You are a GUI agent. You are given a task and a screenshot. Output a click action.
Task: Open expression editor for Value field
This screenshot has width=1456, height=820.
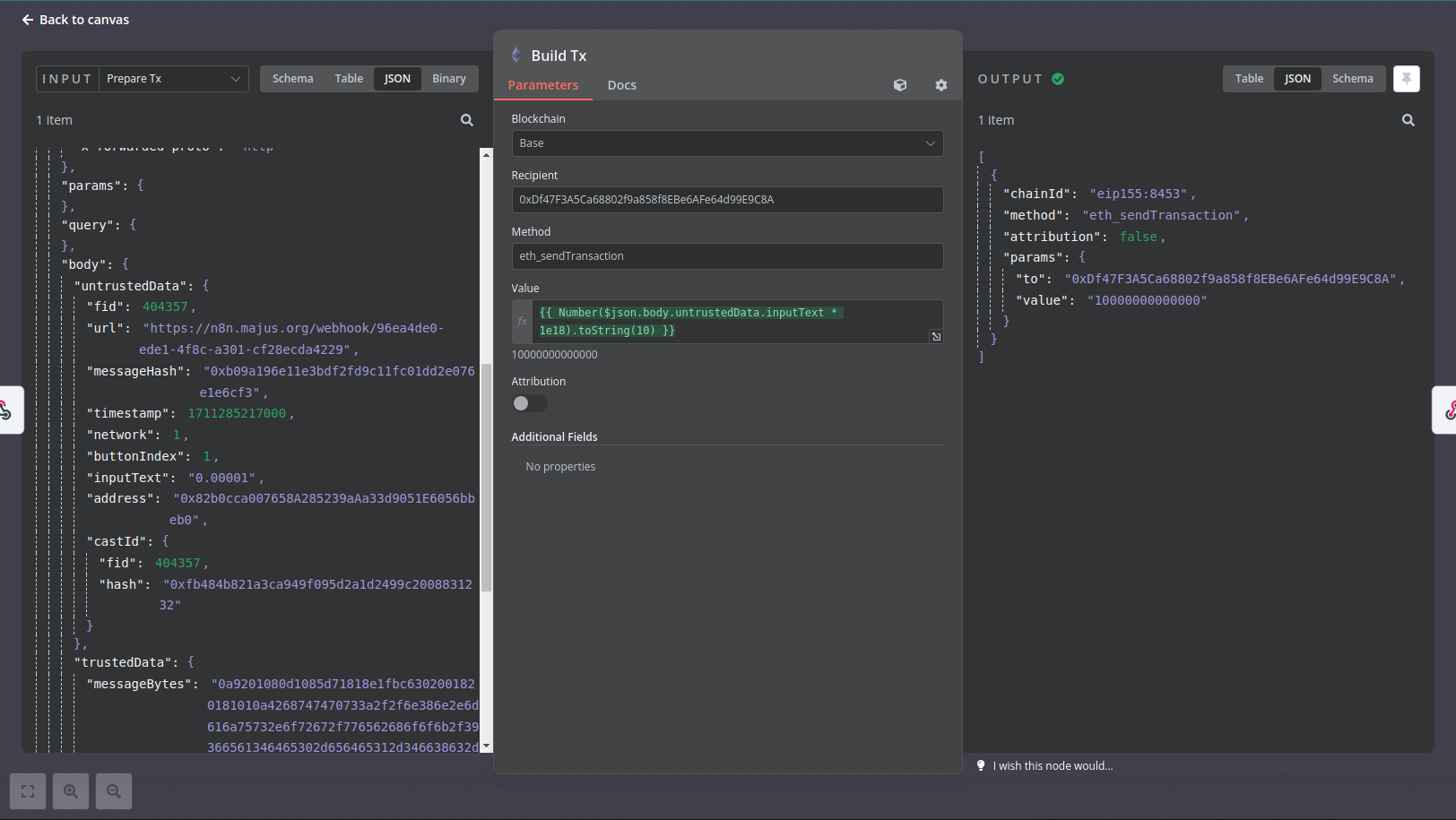936,337
